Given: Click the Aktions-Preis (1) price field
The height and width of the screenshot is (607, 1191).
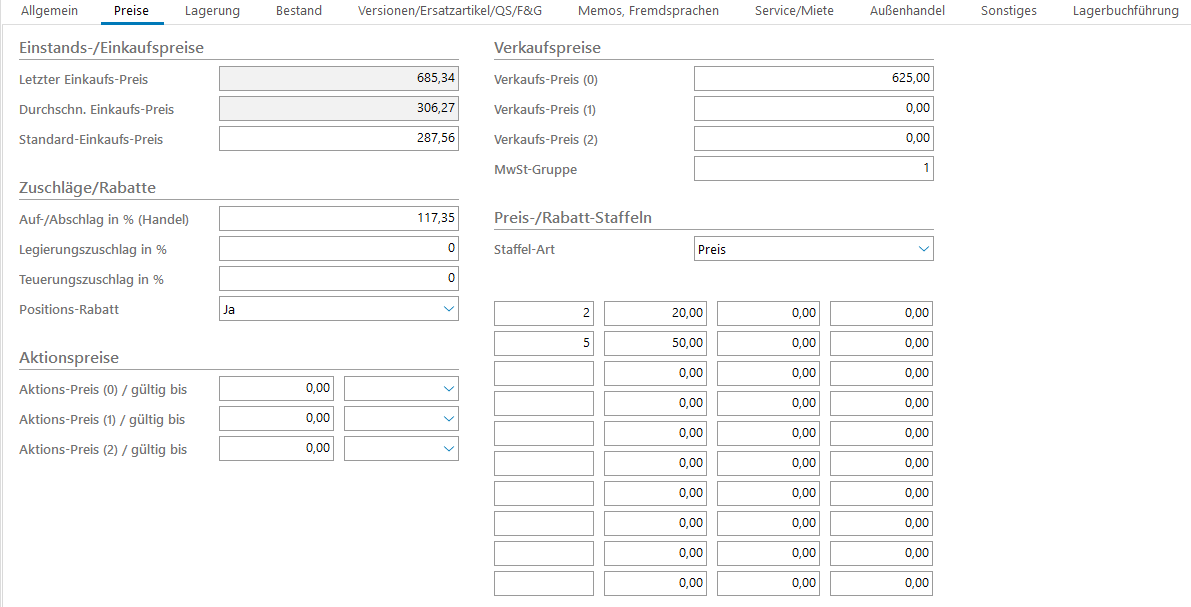Looking at the screenshot, I should pyautogui.click(x=276, y=419).
